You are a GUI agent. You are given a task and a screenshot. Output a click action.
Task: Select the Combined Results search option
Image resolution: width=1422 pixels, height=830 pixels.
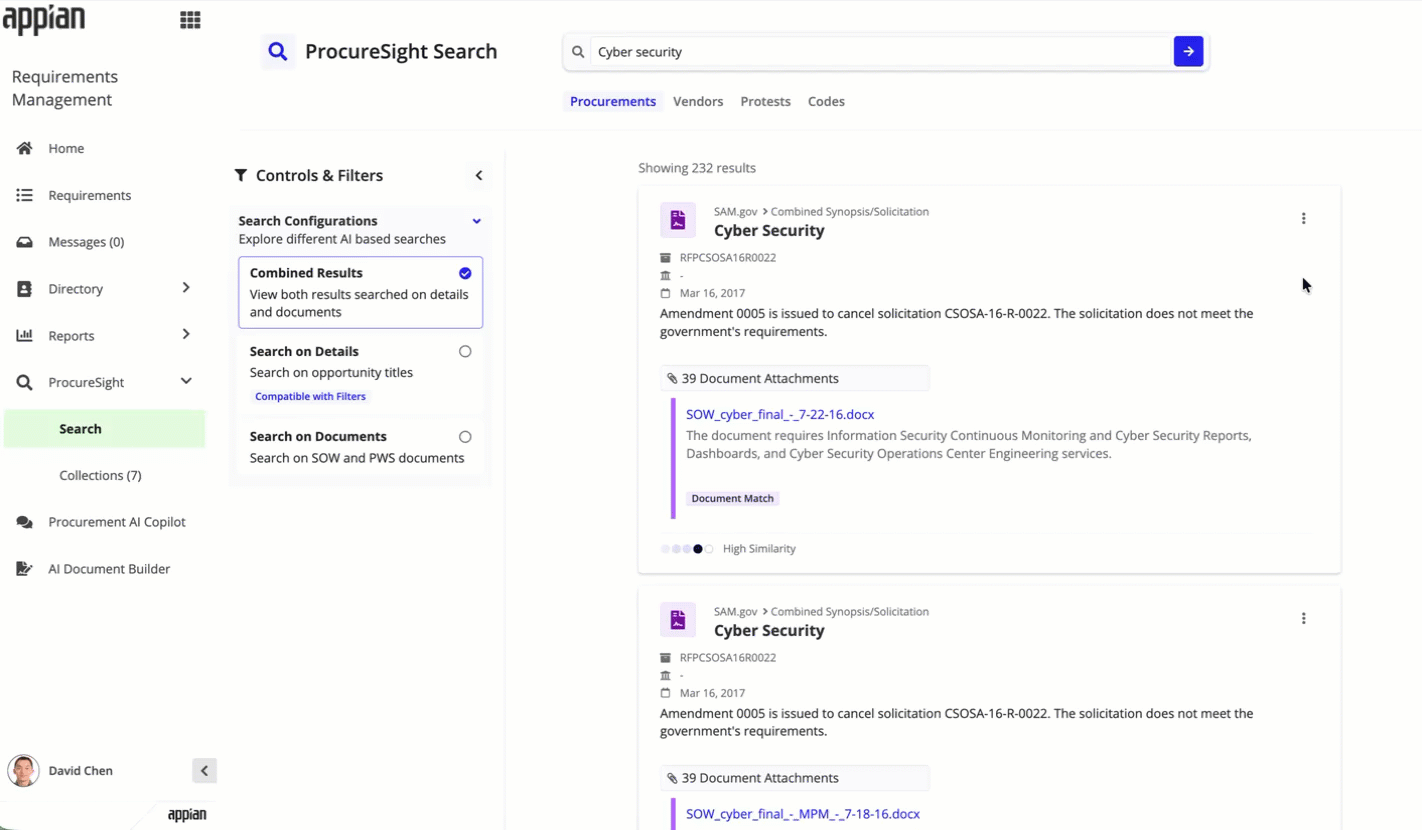coord(360,292)
